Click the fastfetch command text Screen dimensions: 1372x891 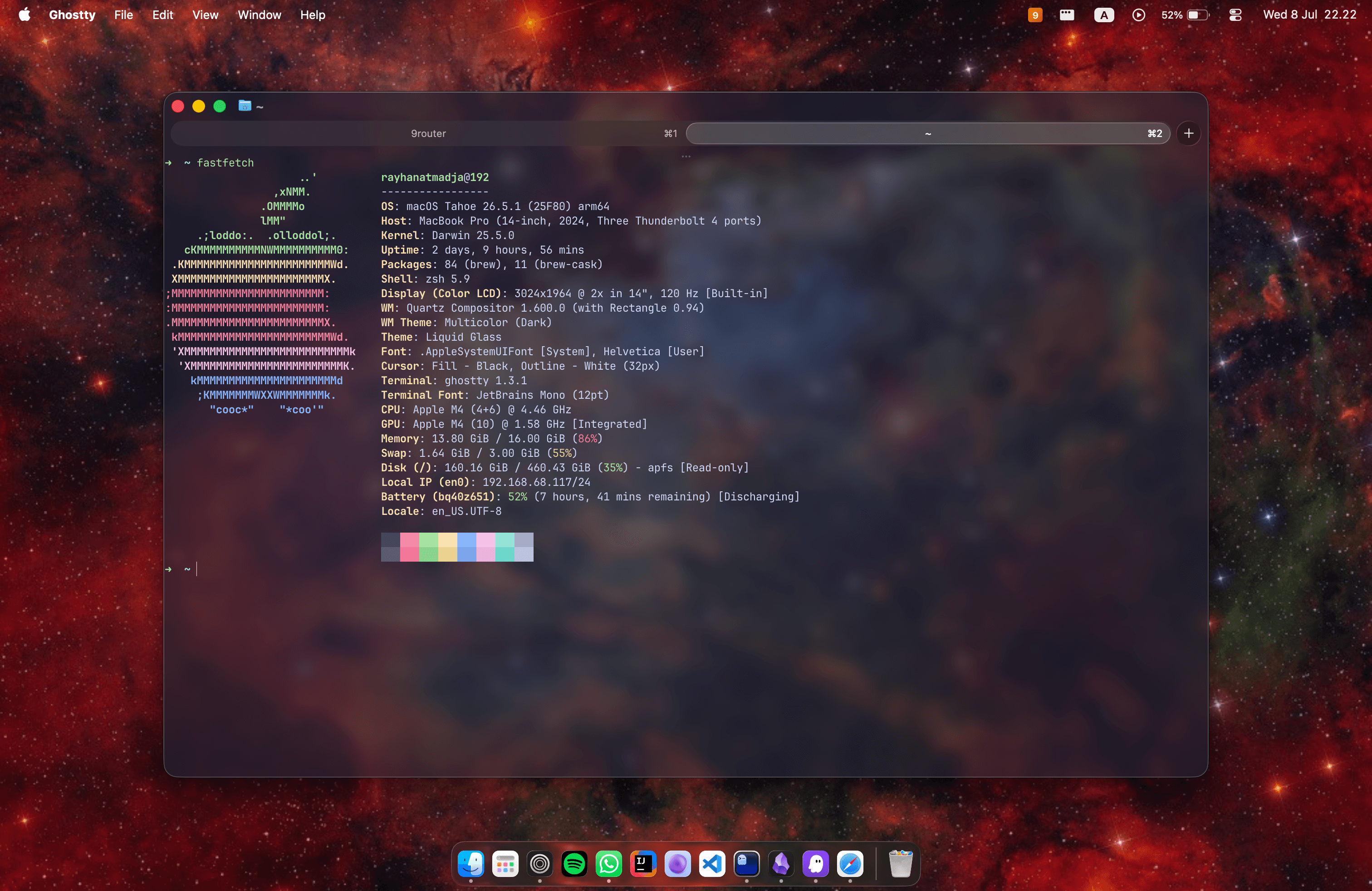pos(225,163)
